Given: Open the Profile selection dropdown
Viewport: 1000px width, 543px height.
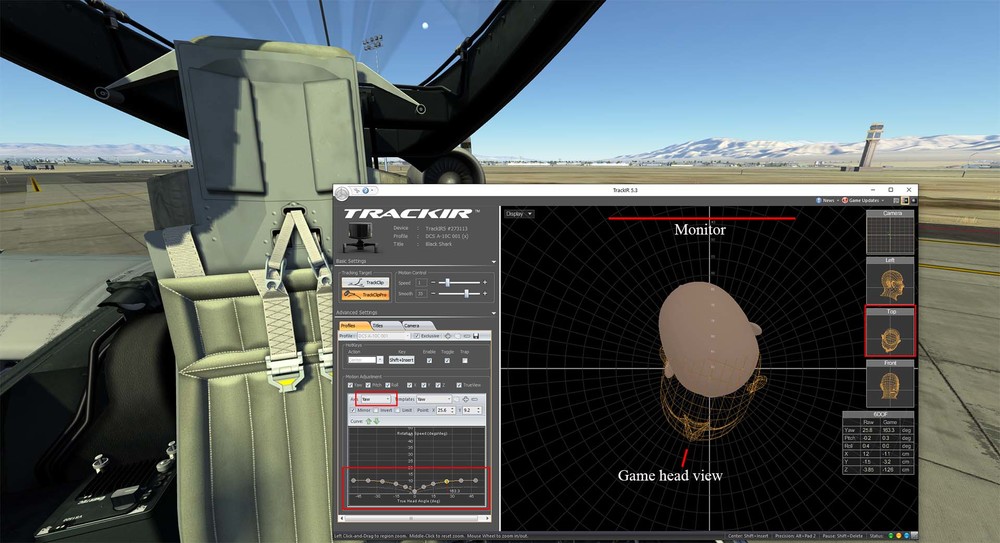Looking at the screenshot, I should [383, 336].
